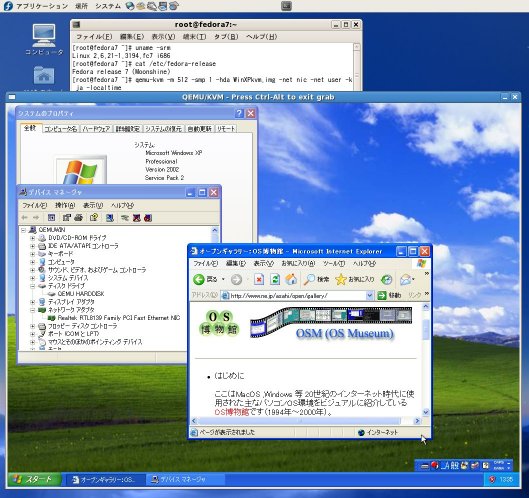Open the IE お気に入り(A) menu
The width and height of the screenshot is (529, 498).
tap(298, 263)
